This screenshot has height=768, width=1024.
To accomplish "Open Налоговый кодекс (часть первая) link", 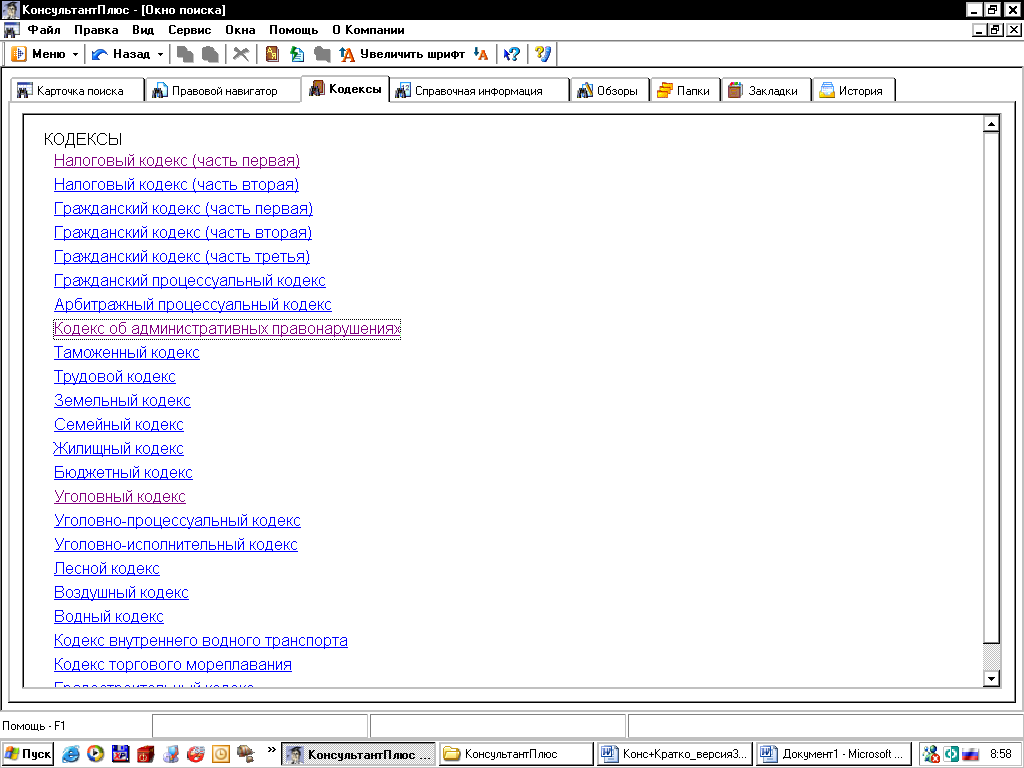I will (177, 161).
